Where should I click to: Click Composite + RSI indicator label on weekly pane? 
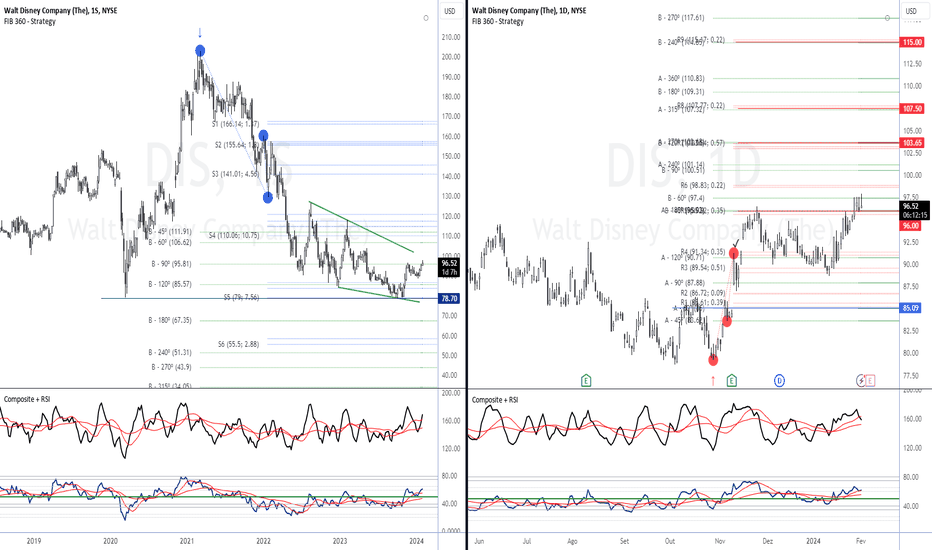pyautogui.click(x=34, y=399)
